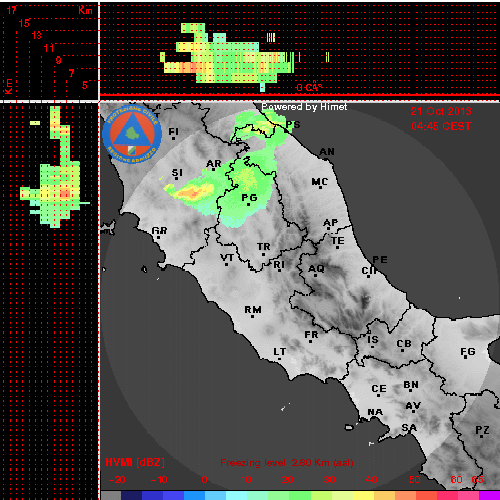500x500 pixels.
Task: Click the '11' height axis label
Action: [x=49, y=48]
